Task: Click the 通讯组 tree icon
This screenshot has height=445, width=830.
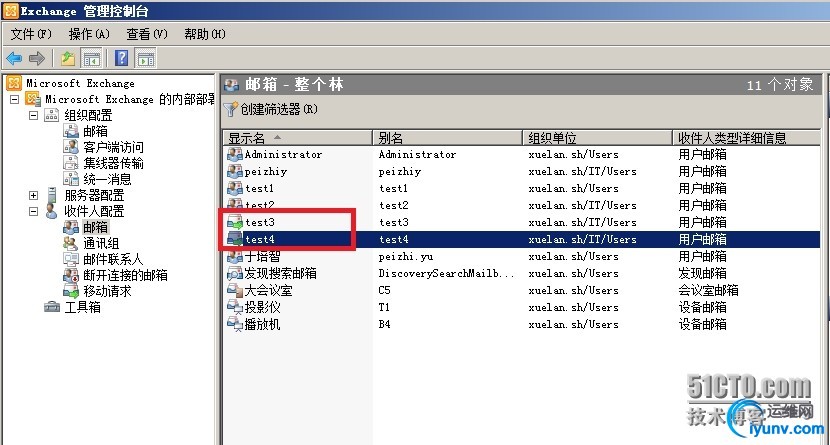Action: [71, 243]
